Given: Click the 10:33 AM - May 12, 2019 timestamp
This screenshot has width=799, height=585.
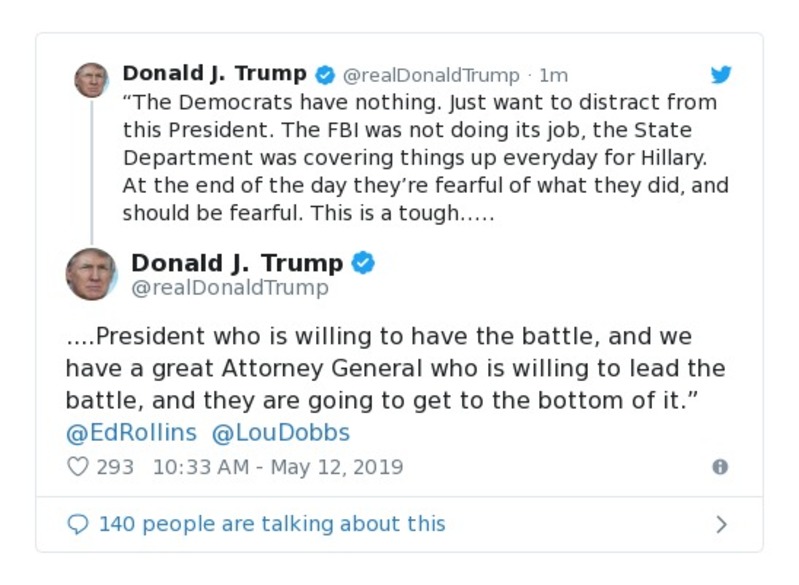Looking at the screenshot, I should pyautogui.click(x=278, y=467).
